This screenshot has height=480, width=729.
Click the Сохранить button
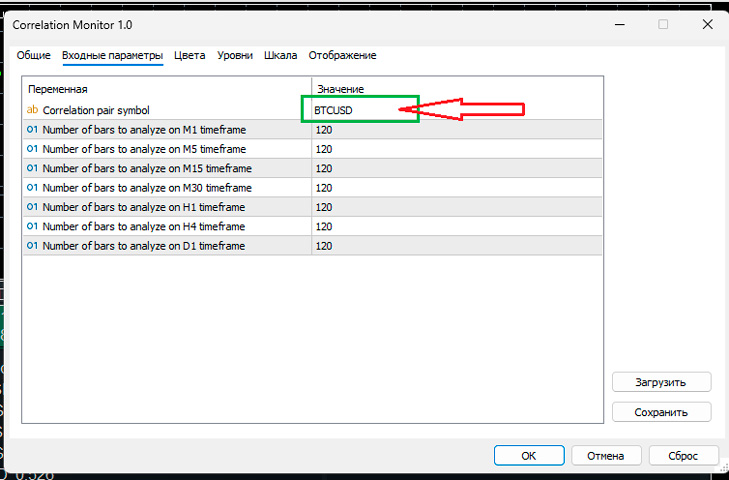pos(661,412)
